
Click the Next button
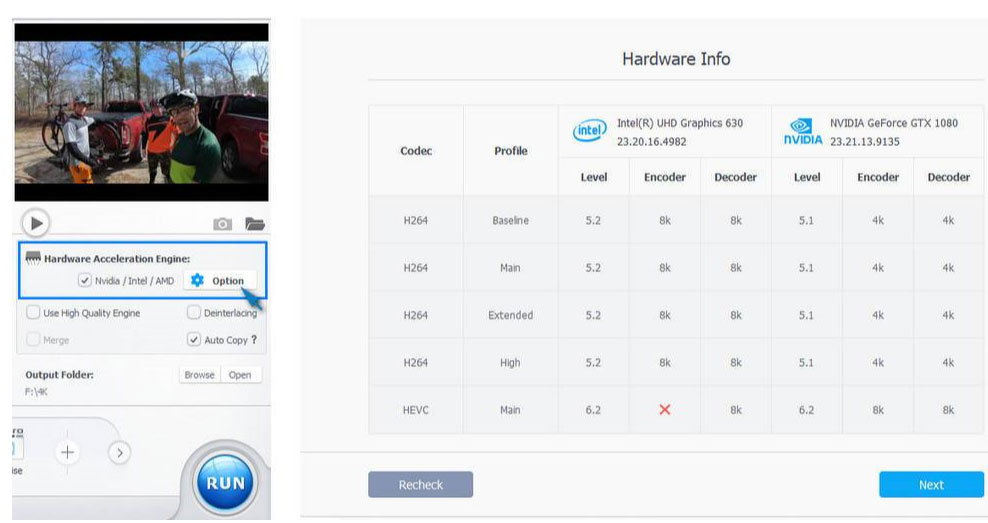931,485
